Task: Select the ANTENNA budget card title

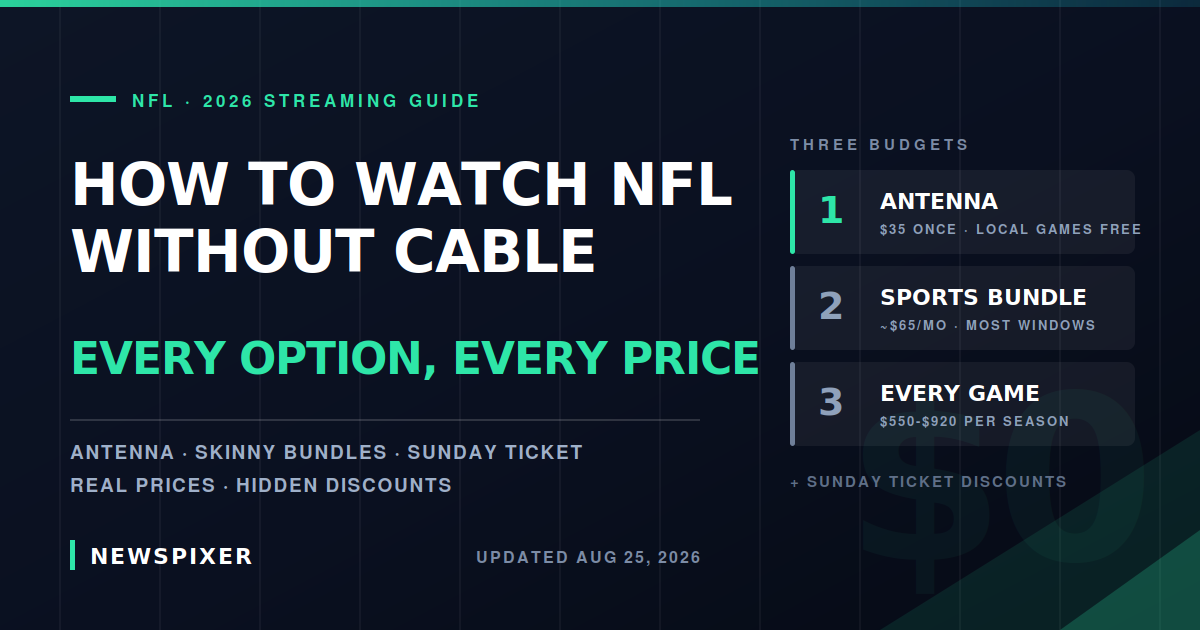Action: [939, 202]
